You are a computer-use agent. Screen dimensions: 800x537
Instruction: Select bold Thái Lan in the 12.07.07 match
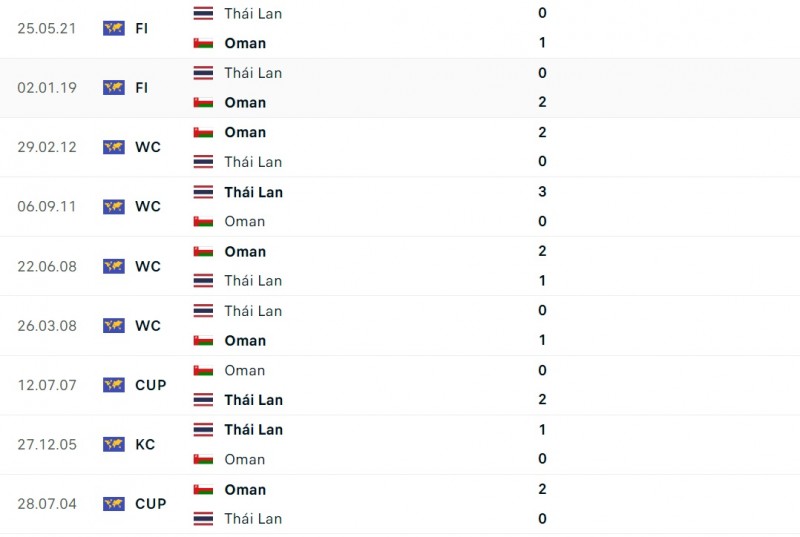[x=253, y=400]
